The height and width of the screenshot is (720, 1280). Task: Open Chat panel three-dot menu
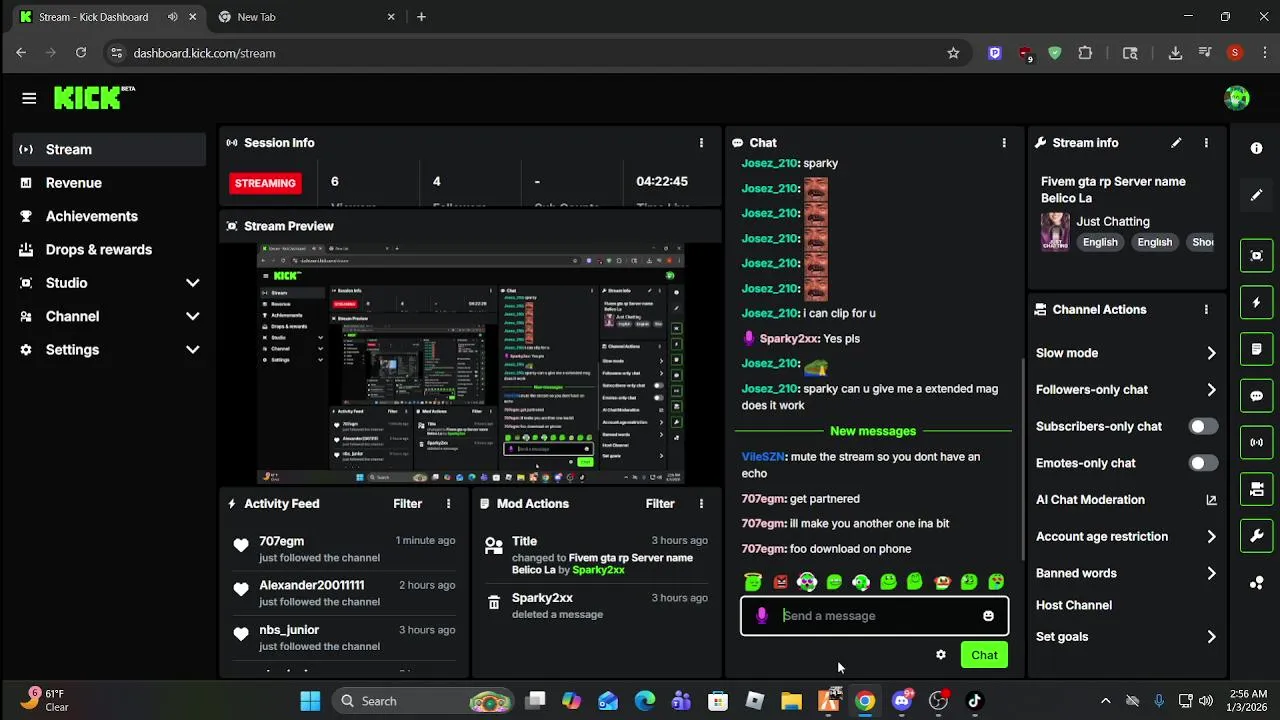[1004, 143]
